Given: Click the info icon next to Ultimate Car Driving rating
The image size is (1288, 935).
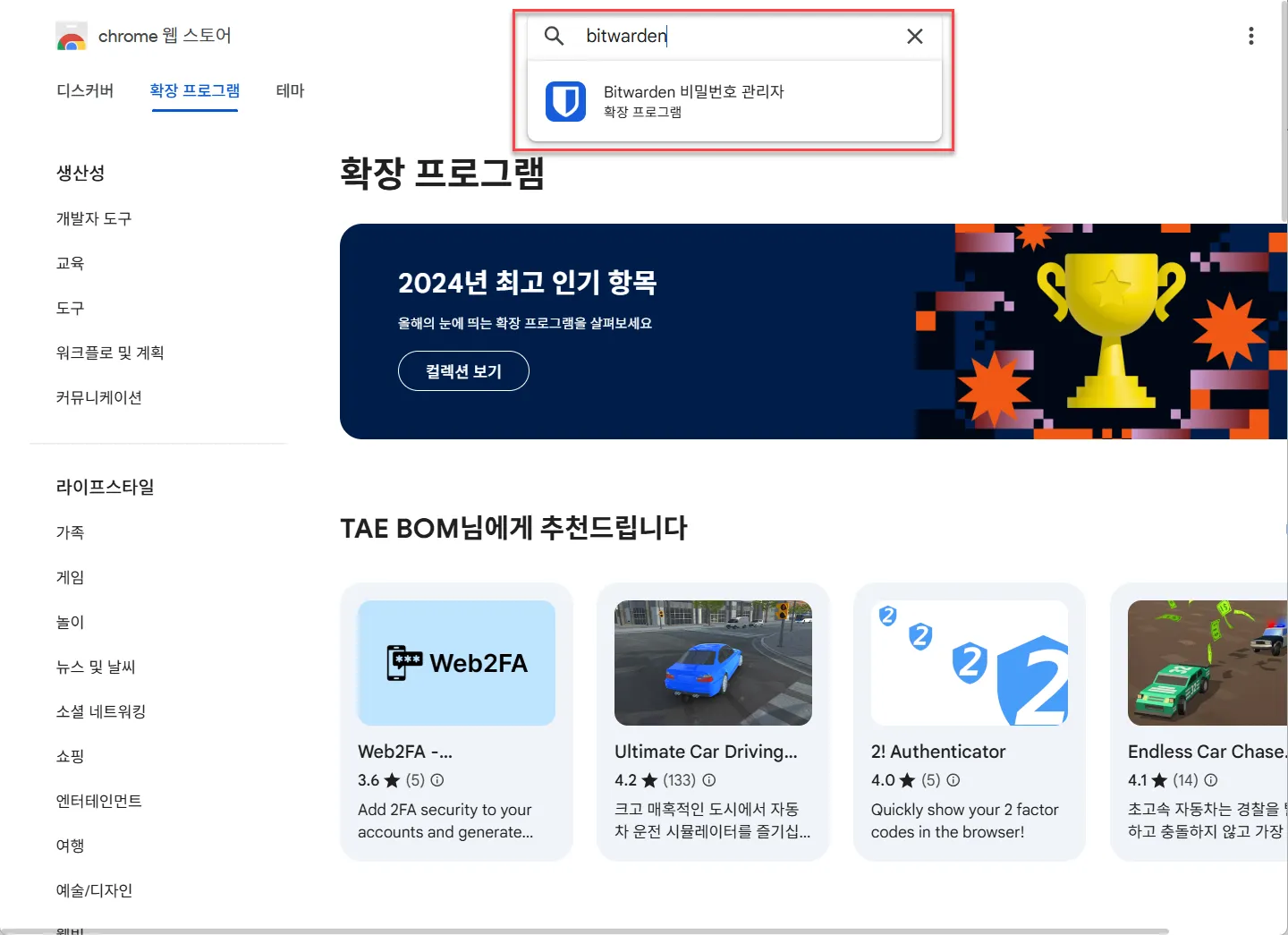Looking at the screenshot, I should (709, 780).
